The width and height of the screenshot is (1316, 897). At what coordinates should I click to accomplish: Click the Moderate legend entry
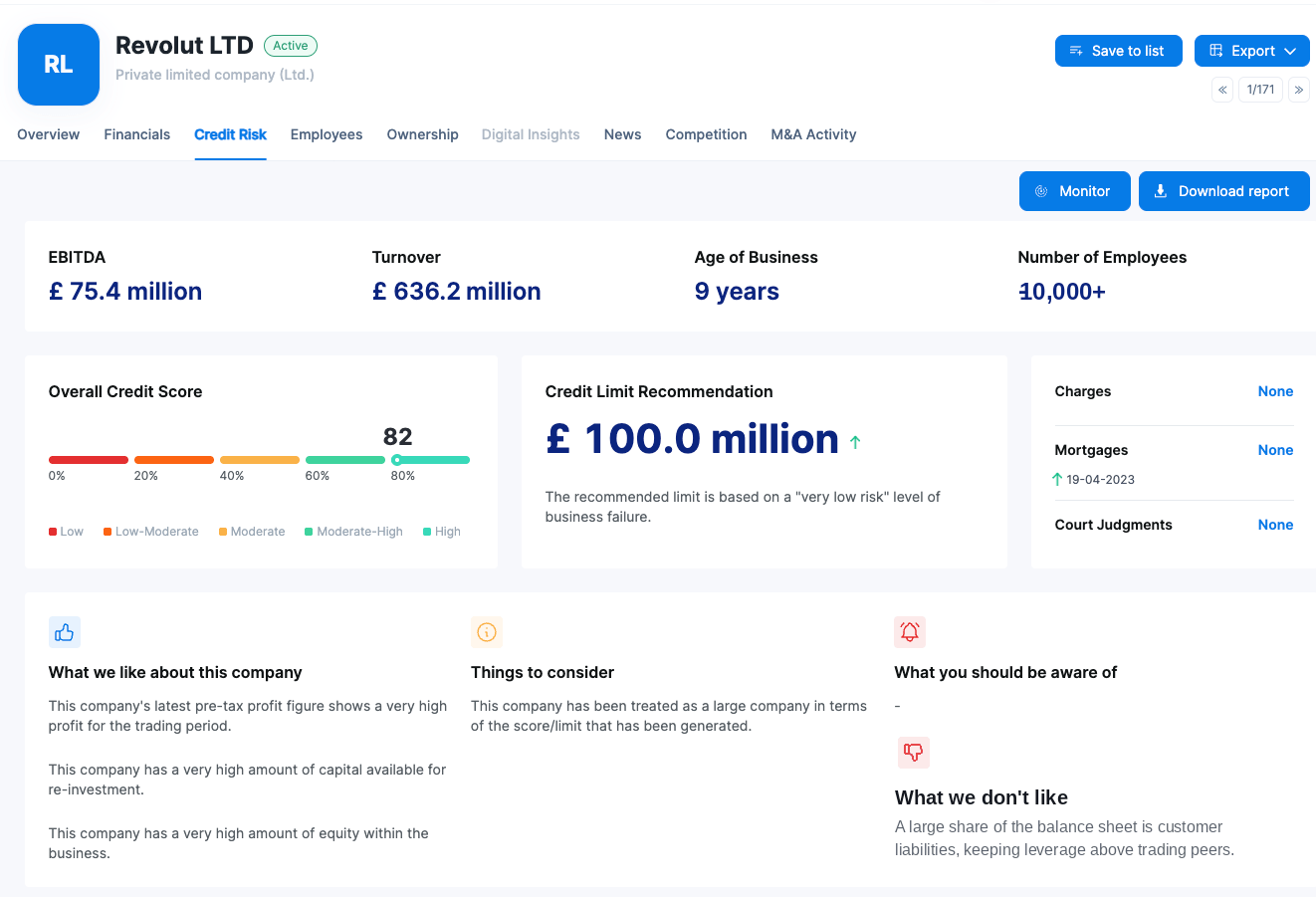(252, 532)
